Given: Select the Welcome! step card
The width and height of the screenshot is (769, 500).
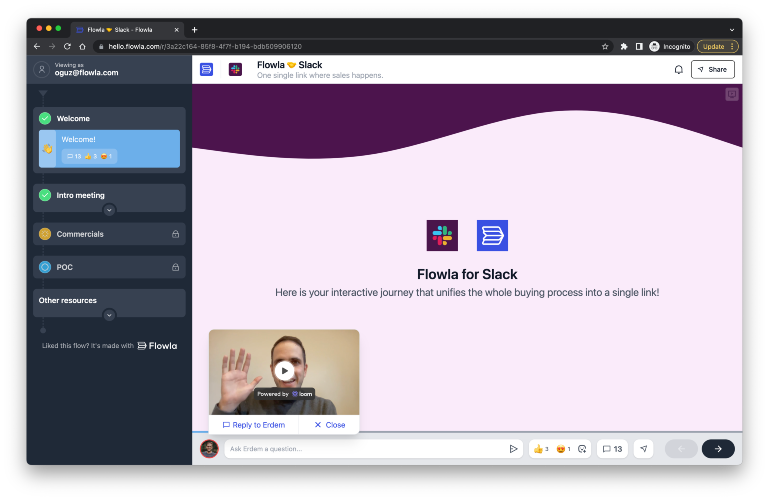Looking at the screenshot, I should click(x=109, y=149).
